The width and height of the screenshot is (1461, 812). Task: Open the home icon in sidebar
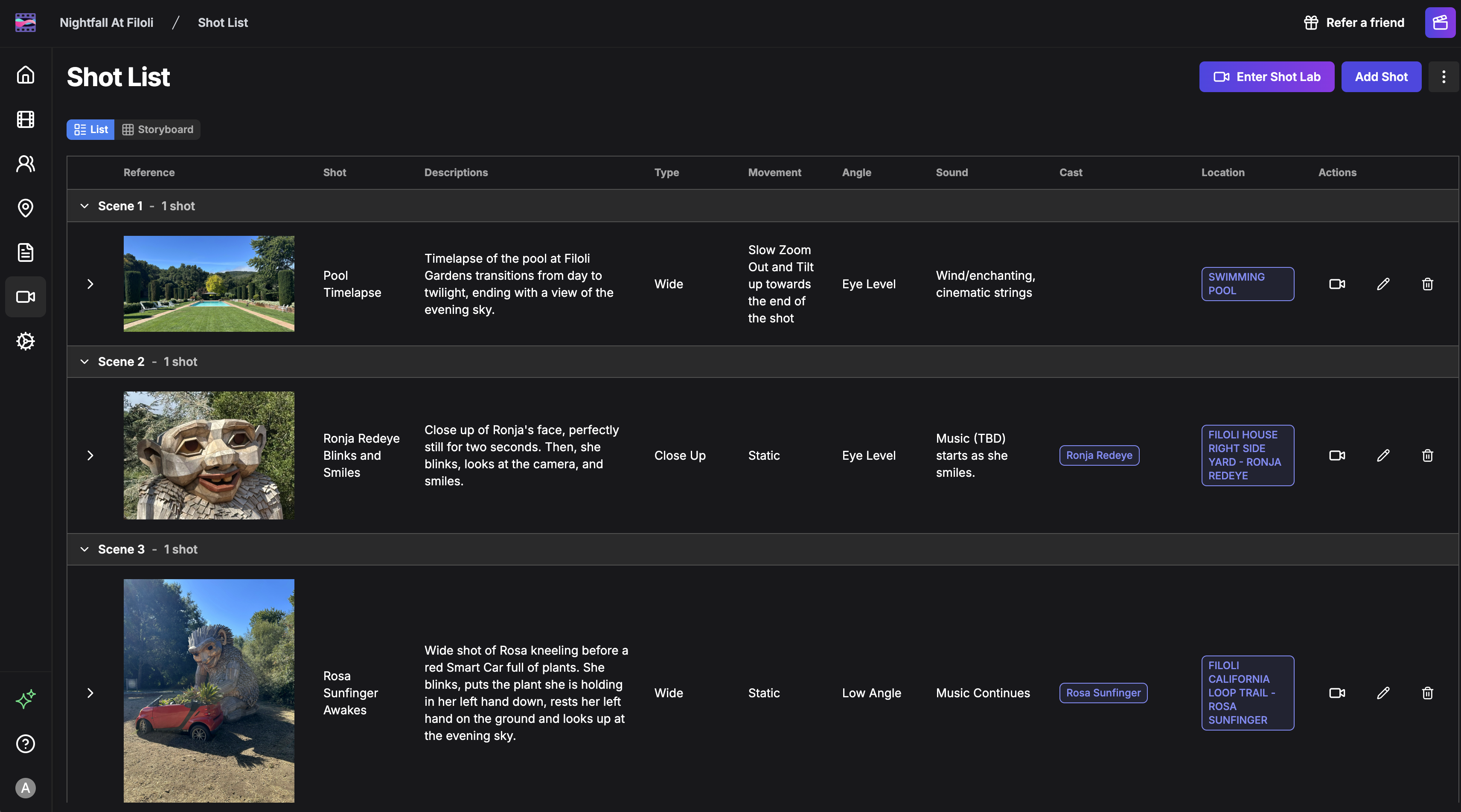coord(26,75)
